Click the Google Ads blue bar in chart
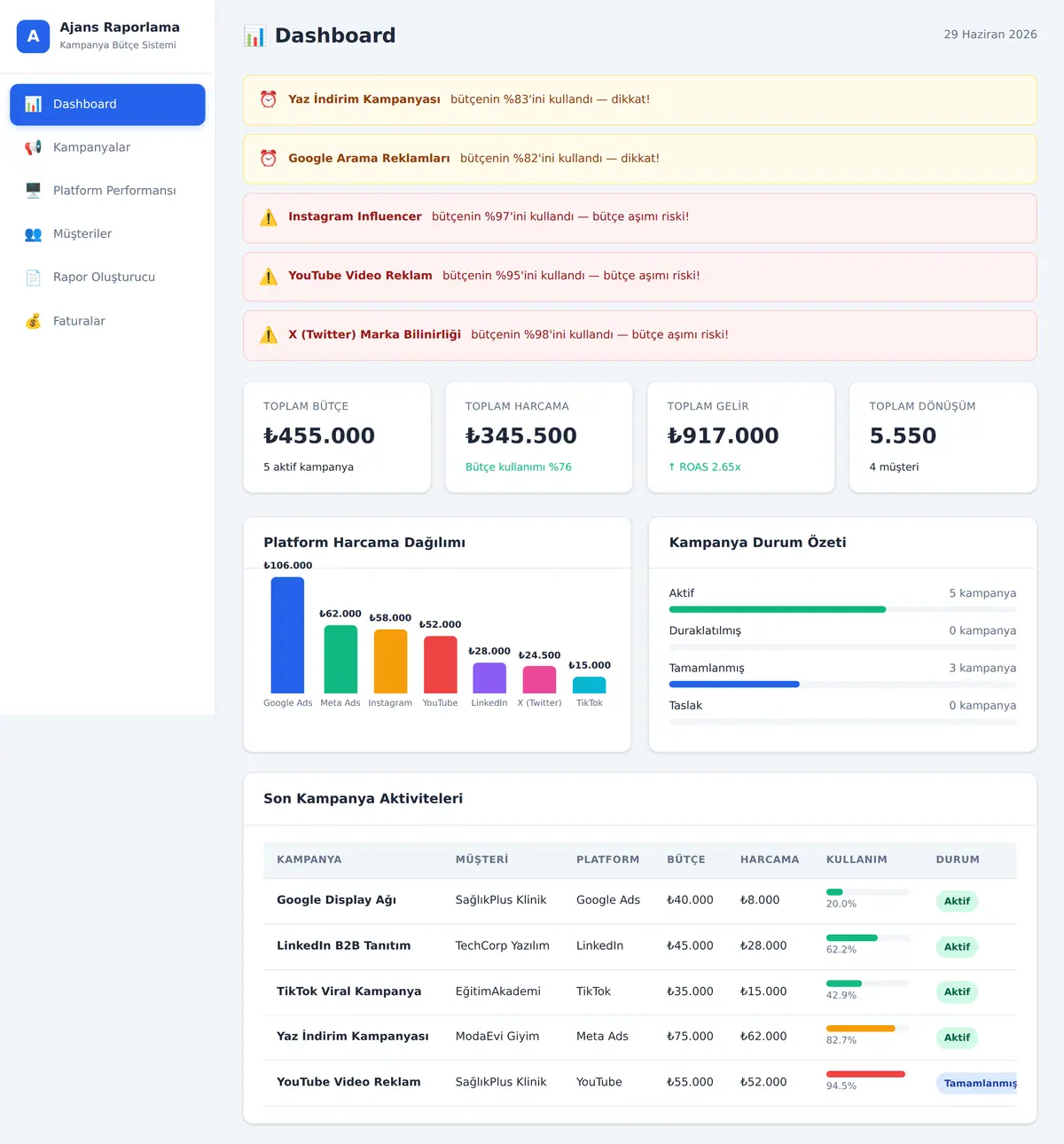Viewport: 1064px width, 1144px height. click(x=287, y=635)
